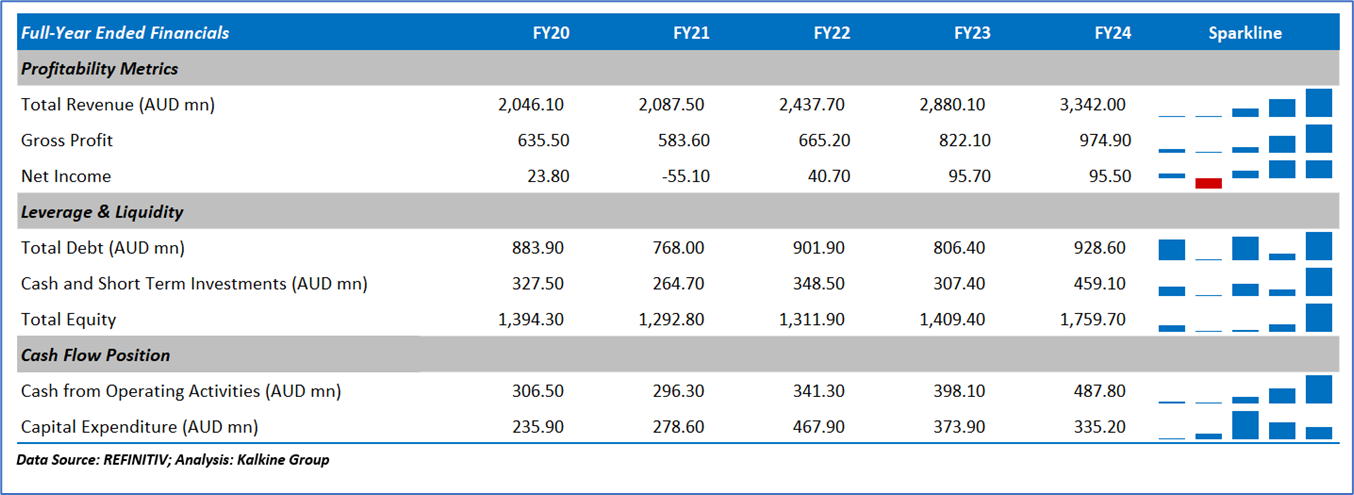Screen dimensions: 1354x495
Task: Click the negative FY21 Net Income value
Action: pyautogui.click(x=687, y=176)
